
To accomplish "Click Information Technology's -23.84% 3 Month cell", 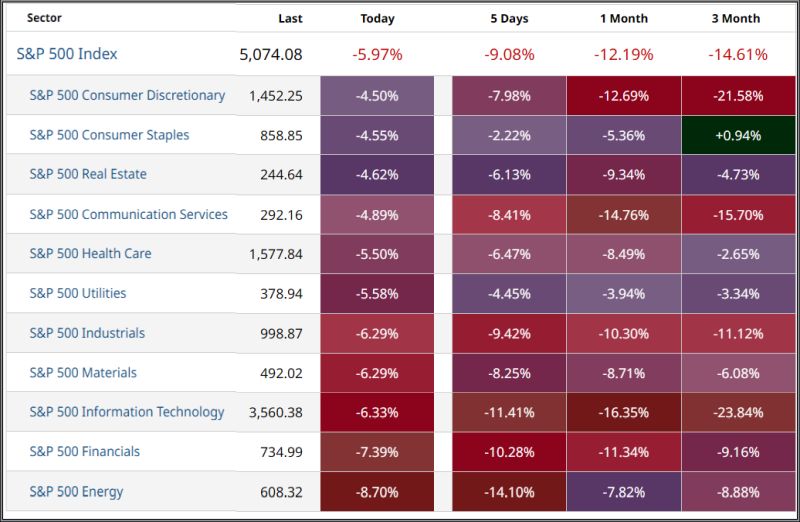I will pyautogui.click(x=739, y=412).
